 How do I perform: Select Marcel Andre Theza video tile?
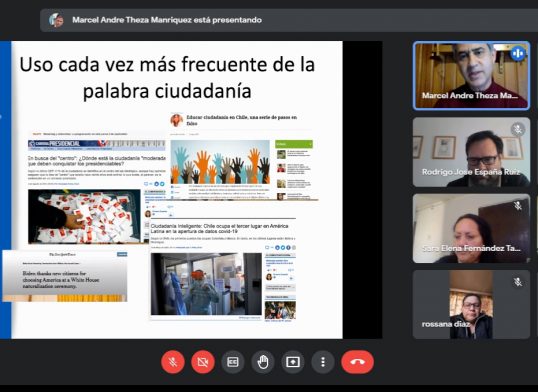(471, 76)
